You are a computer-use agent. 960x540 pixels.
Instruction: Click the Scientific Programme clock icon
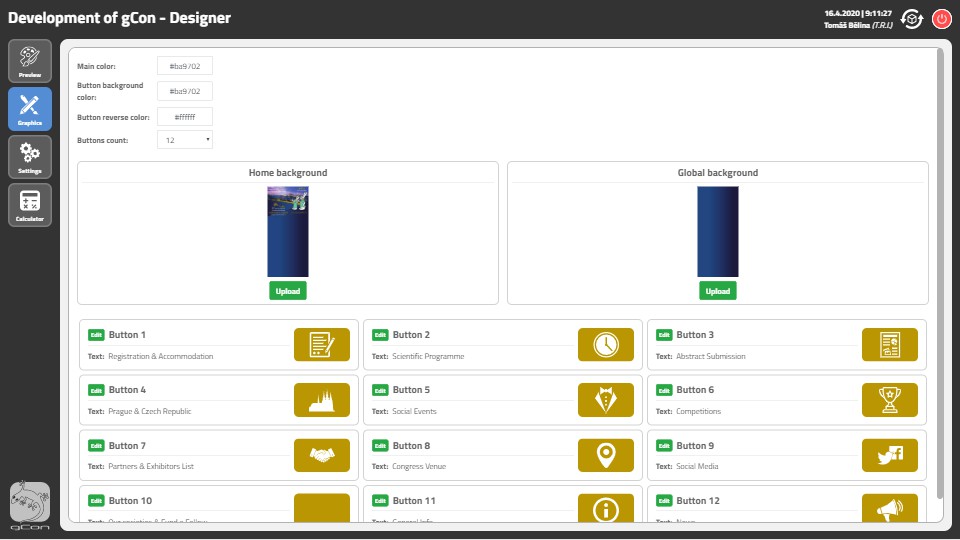click(605, 345)
